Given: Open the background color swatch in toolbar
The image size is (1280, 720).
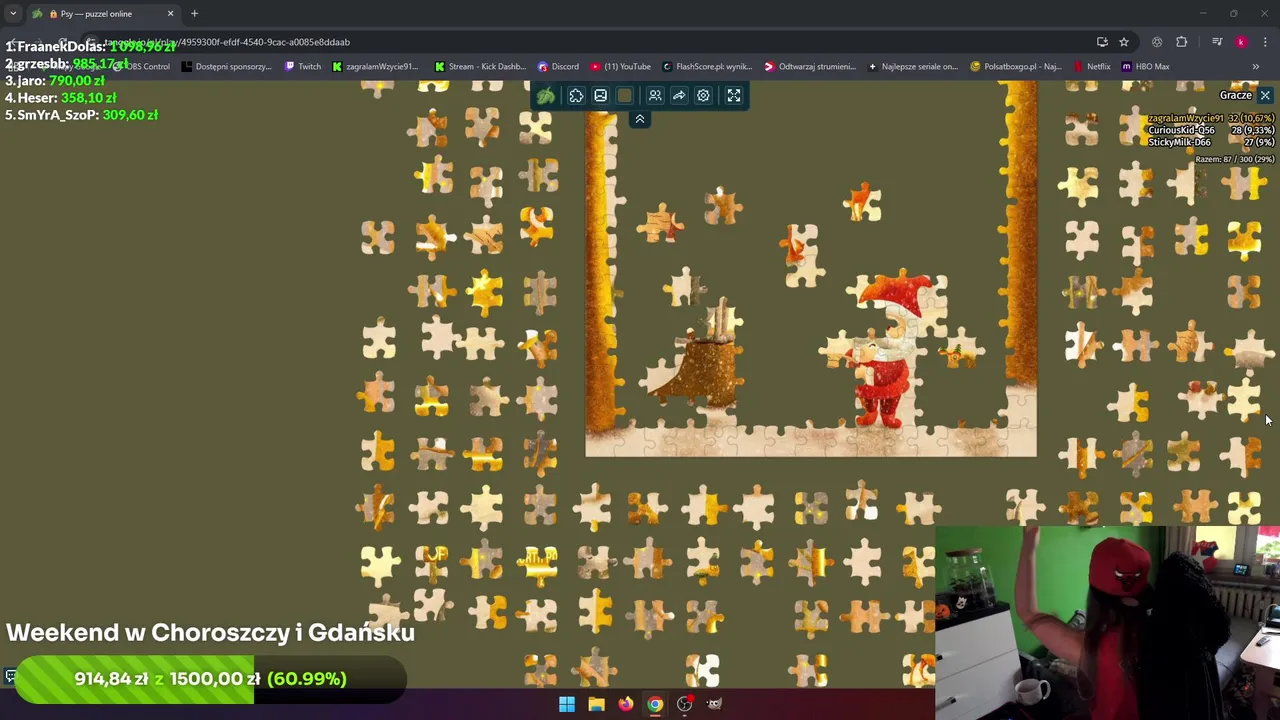Looking at the screenshot, I should pyautogui.click(x=625, y=96).
